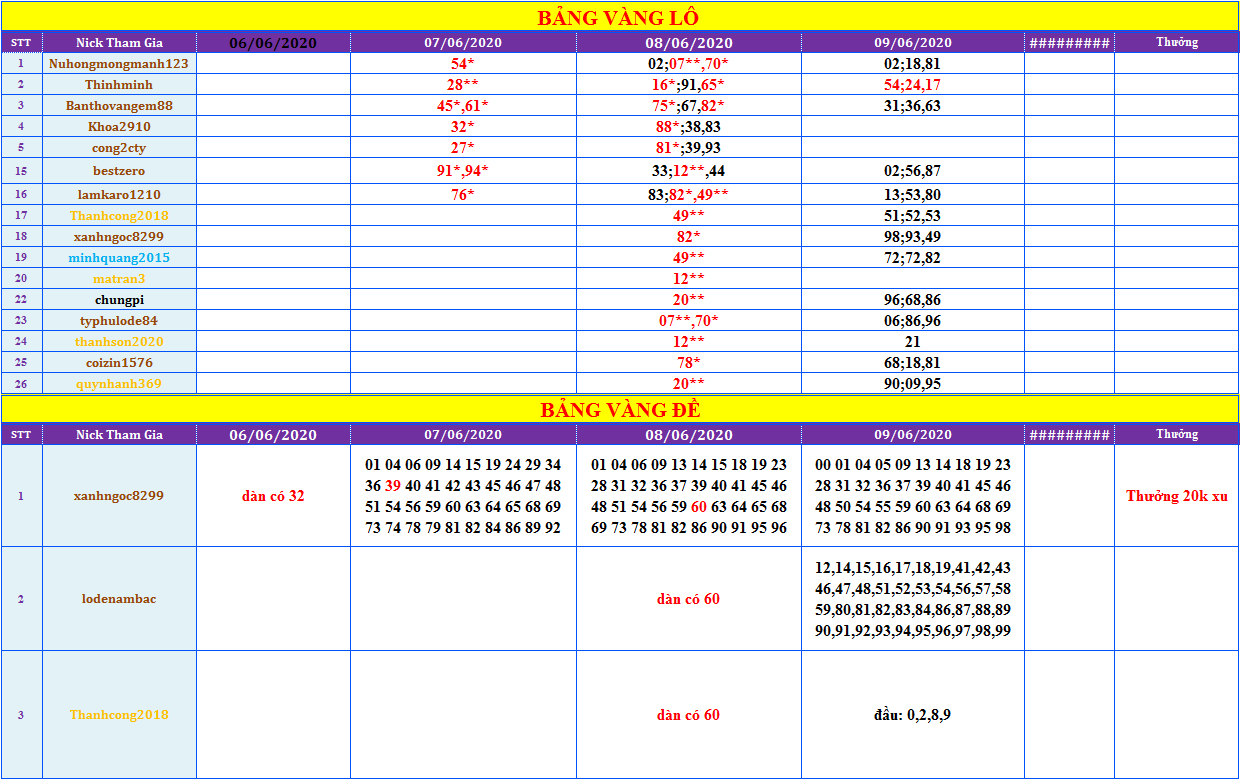Click the cell with 91*,94*
This screenshot has width=1240, height=779.
pyautogui.click(x=463, y=170)
